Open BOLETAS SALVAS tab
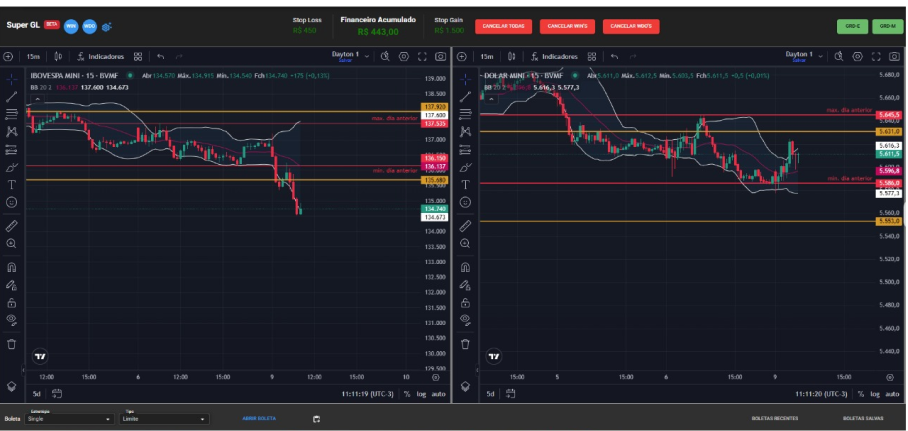 pos(863,418)
